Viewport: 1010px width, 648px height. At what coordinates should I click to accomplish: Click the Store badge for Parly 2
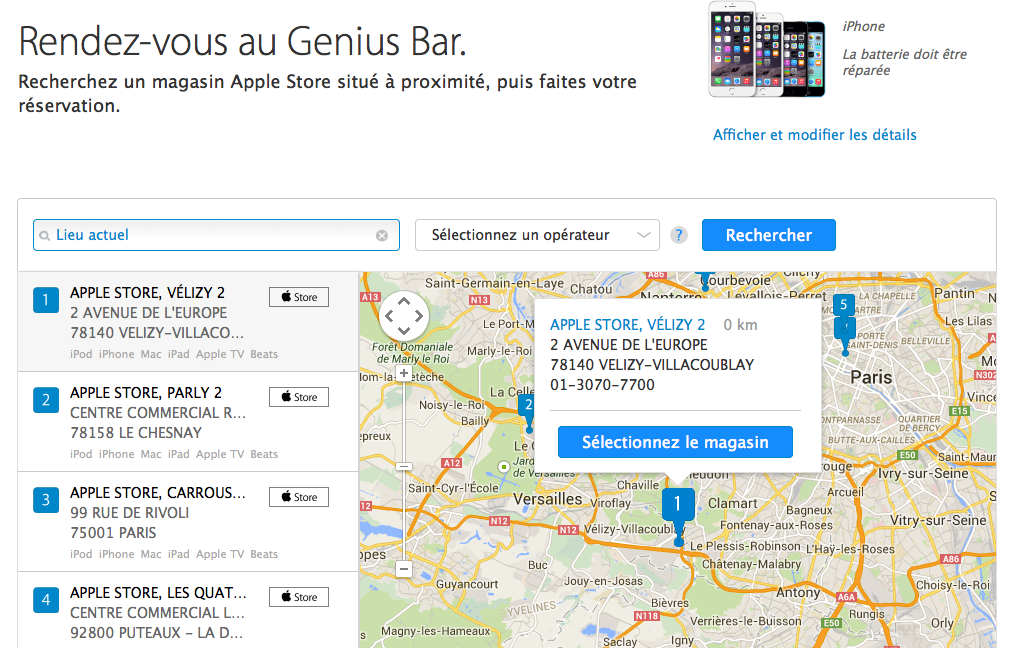tap(299, 397)
